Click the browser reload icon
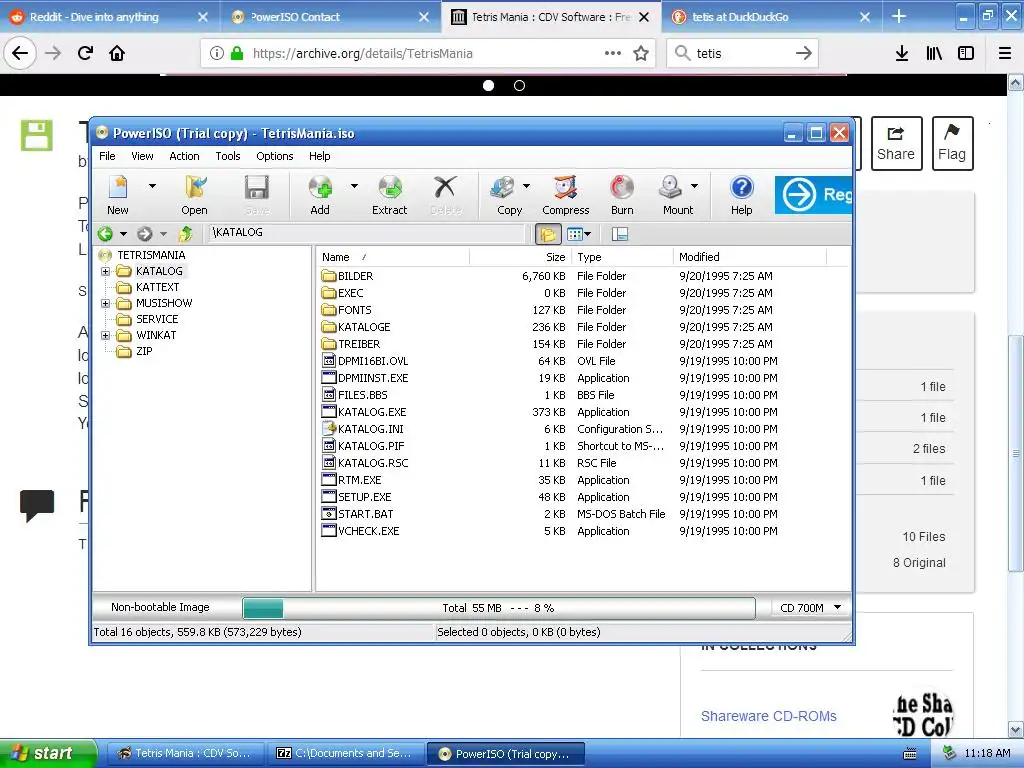The width and height of the screenshot is (1024, 768). point(85,53)
